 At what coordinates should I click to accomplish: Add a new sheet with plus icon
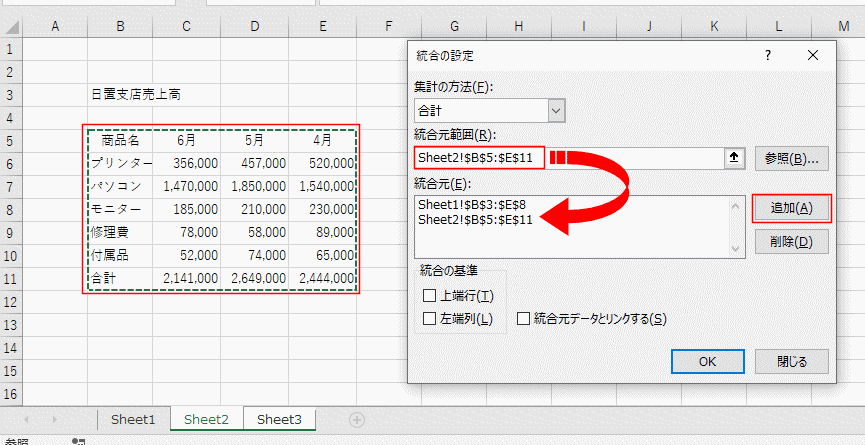tap(357, 420)
